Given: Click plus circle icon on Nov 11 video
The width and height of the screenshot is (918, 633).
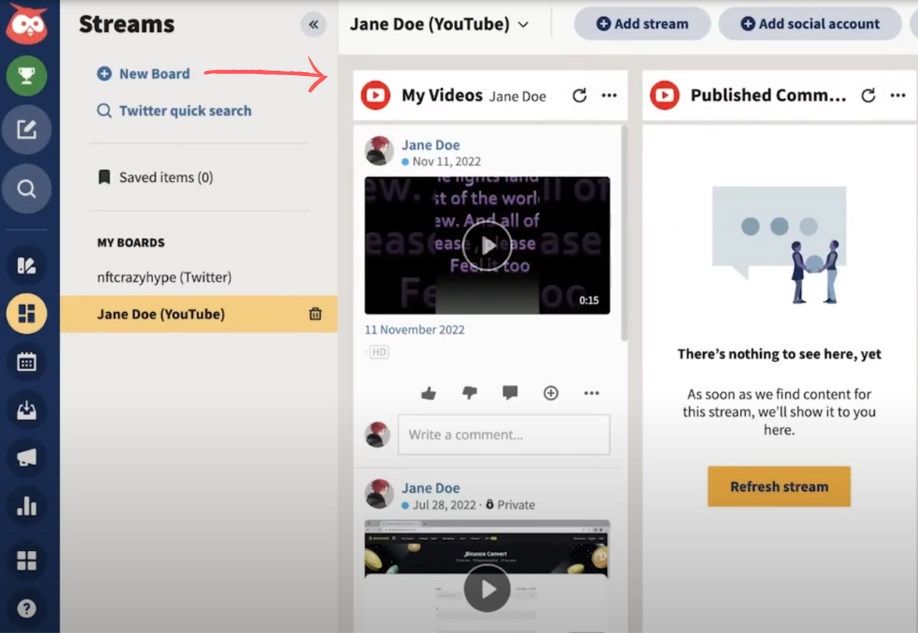Looking at the screenshot, I should point(550,393).
